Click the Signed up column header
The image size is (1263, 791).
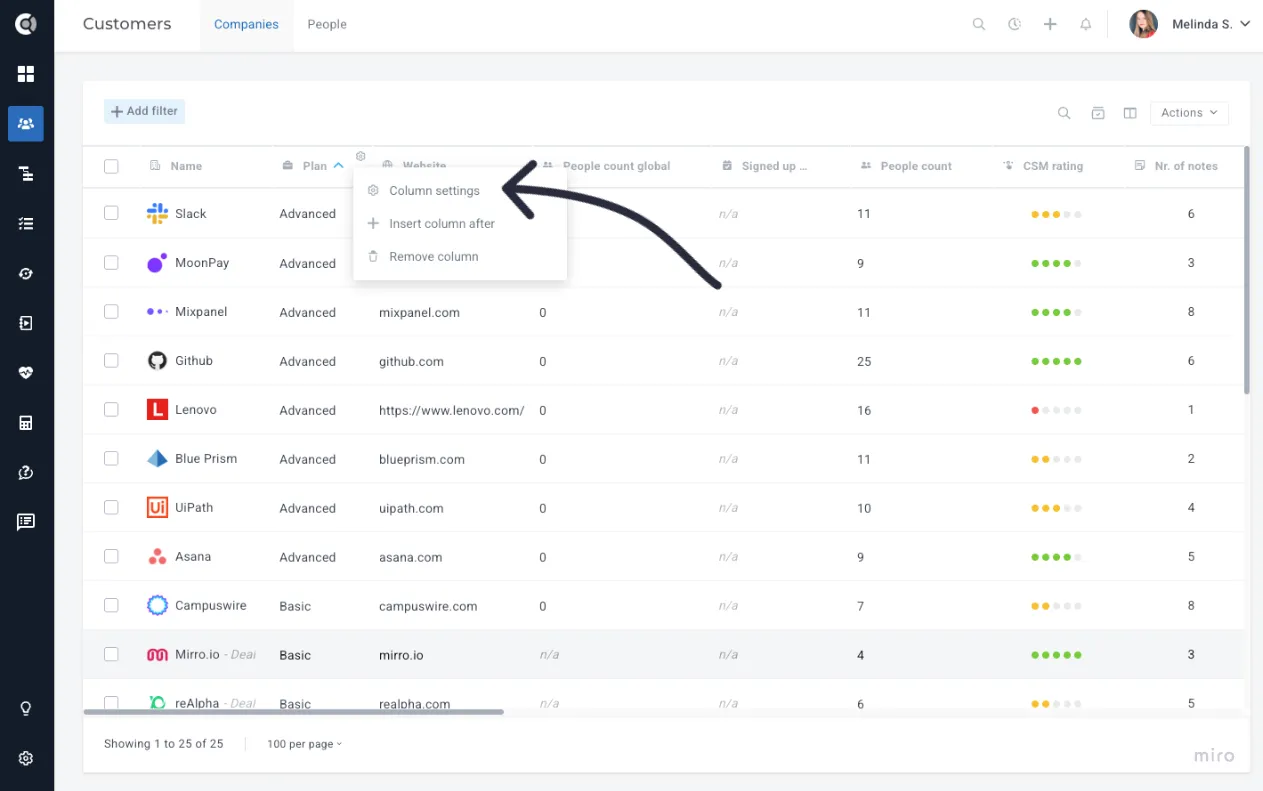pyautogui.click(x=774, y=166)
